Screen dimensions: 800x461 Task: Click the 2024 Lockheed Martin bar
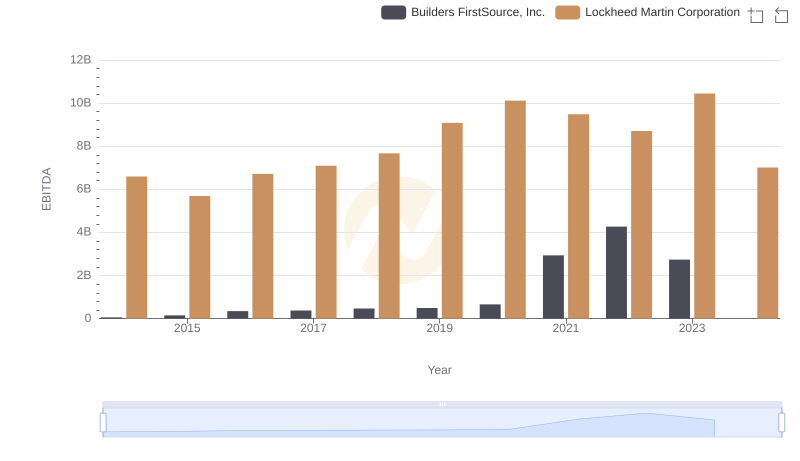tap(767, 243)
